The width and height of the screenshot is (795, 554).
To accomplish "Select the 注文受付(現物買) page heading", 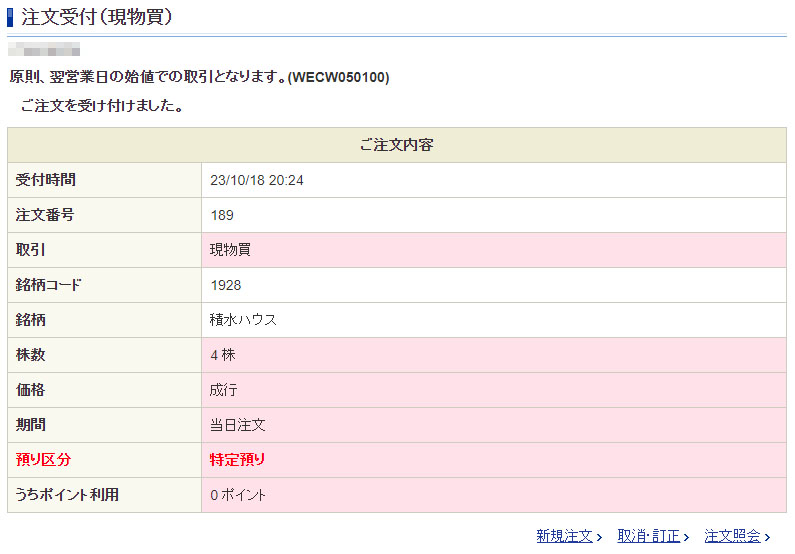I will [x=96, y=17].
